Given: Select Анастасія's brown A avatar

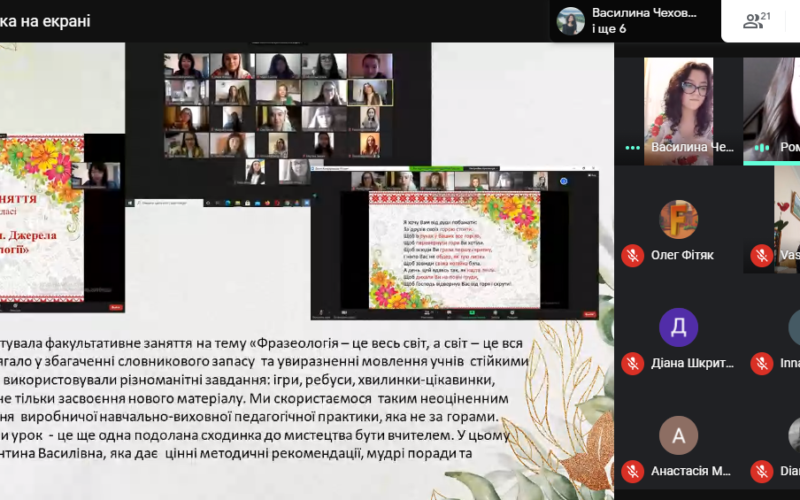Looking at the screenshot, I should coord(678,435).
